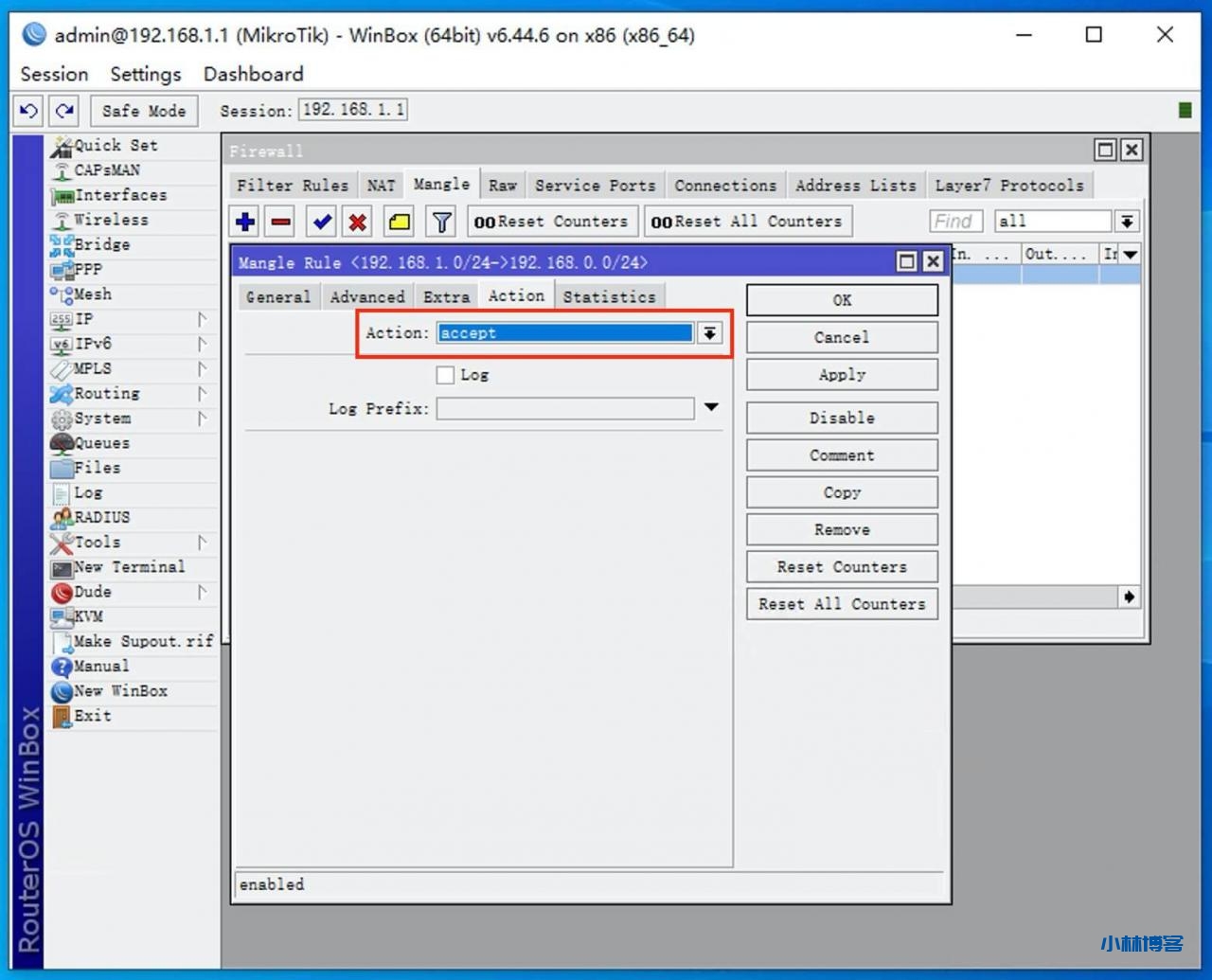Open New Terminal from sidebar
The height and width of the screenshot is (980, 1212).
click(x=129, y=567)
